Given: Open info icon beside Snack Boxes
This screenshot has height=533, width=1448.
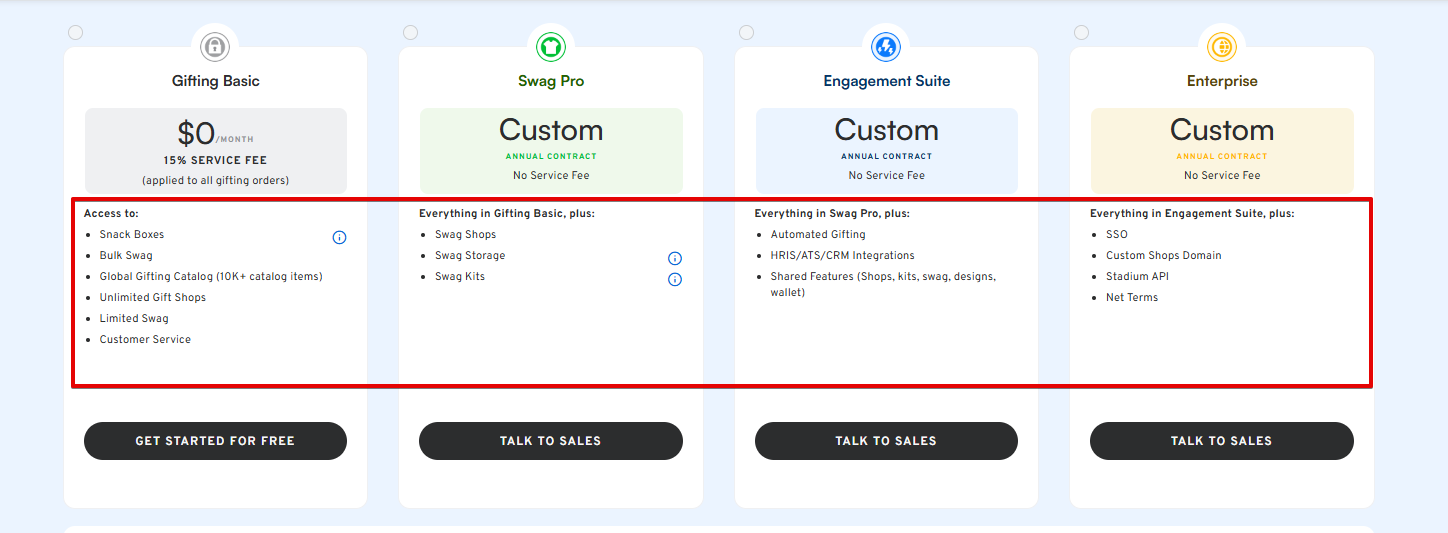Looking at the screenshot, I should [339, 237].
